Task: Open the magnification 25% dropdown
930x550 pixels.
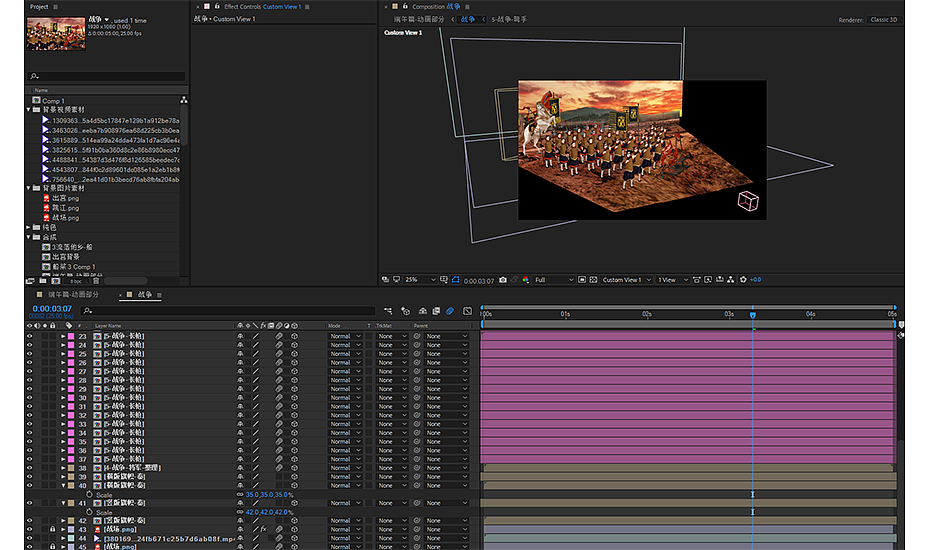Action: (x=420, y=280)
